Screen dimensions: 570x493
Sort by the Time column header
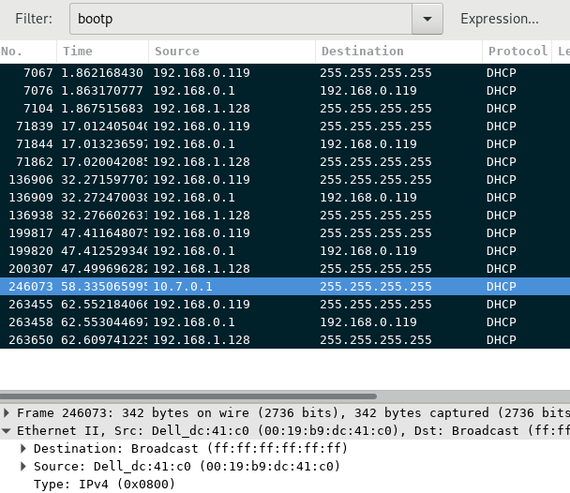tap(103, 51)
